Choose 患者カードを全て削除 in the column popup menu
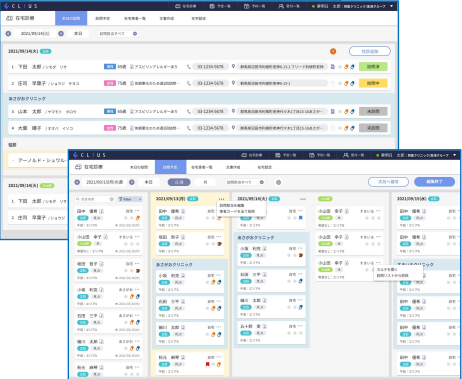Viewport: 462px width, 379px height. click(x=237, y=211)
